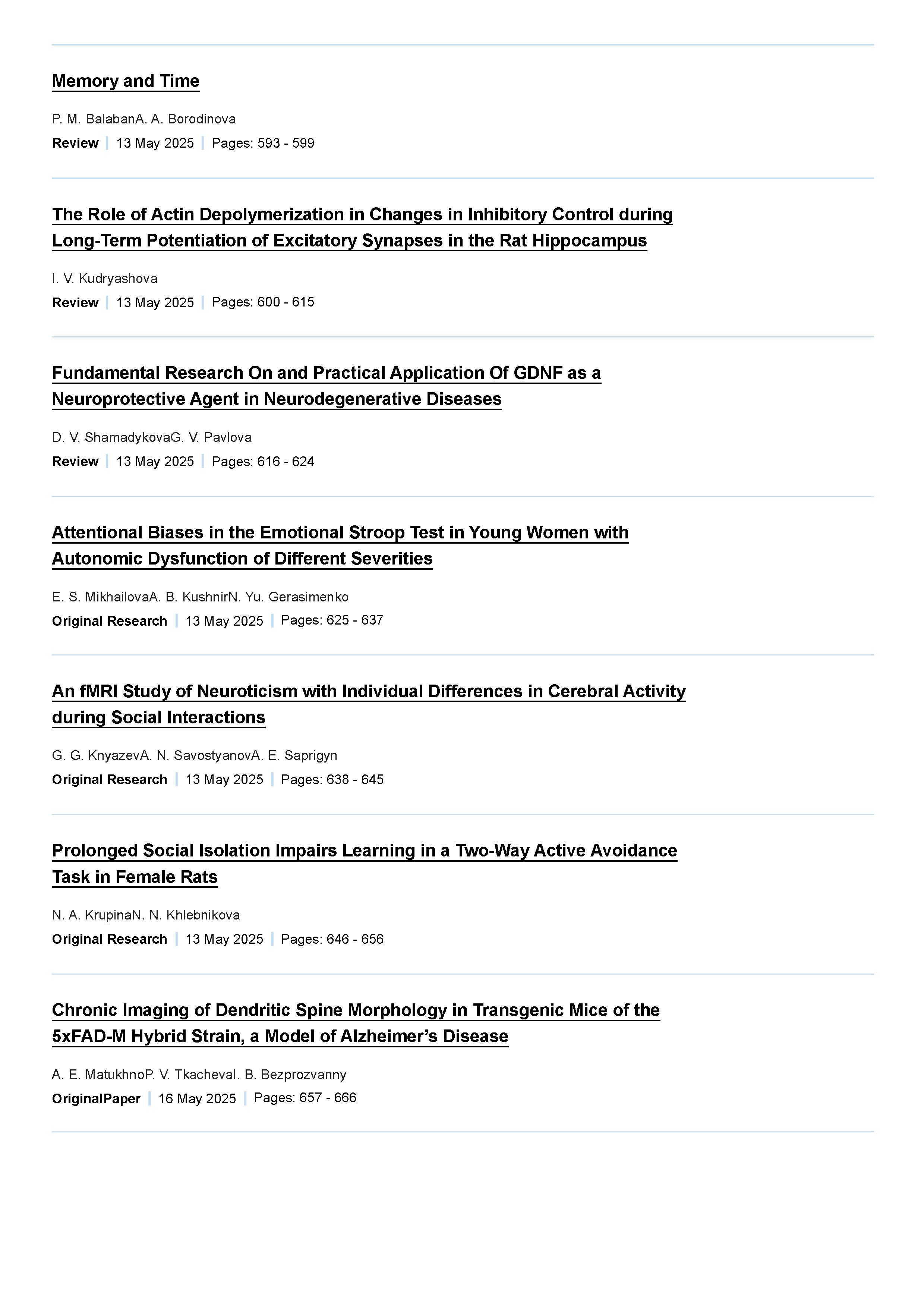Click the title line "Autonomic Dysfunction of Different Severities"

pos(242,558)
